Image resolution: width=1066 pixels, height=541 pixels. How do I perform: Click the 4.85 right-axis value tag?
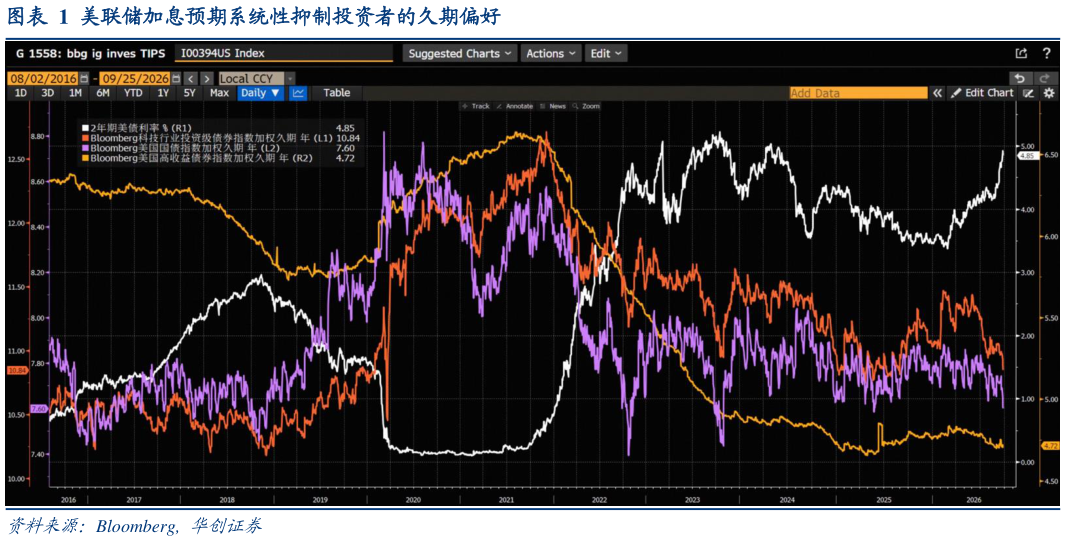[x=1027, y=156]
